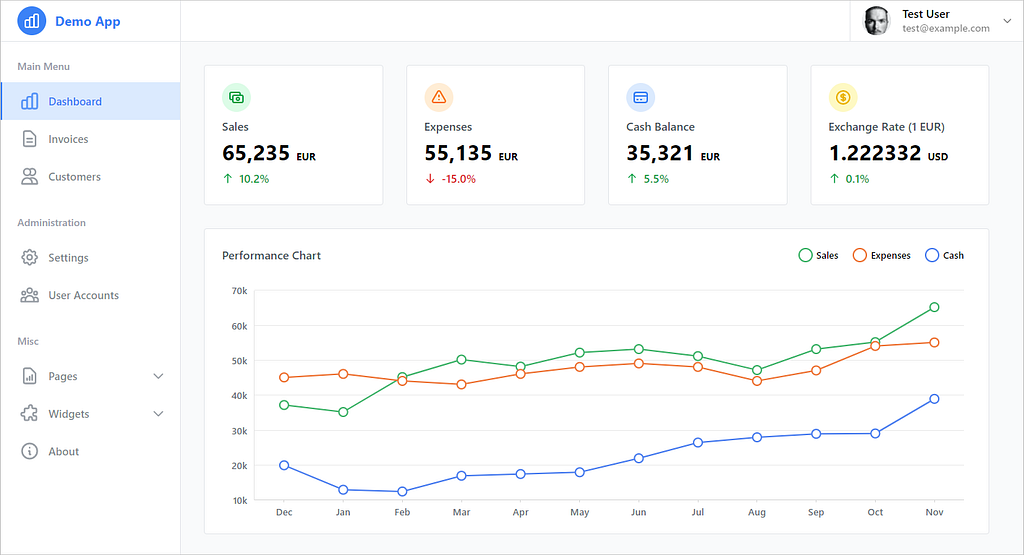The width and height of the screenshot is (1024, 555).
Task: Click the Settings gear icon in sidebar
Action: click(x=30, y=258)
